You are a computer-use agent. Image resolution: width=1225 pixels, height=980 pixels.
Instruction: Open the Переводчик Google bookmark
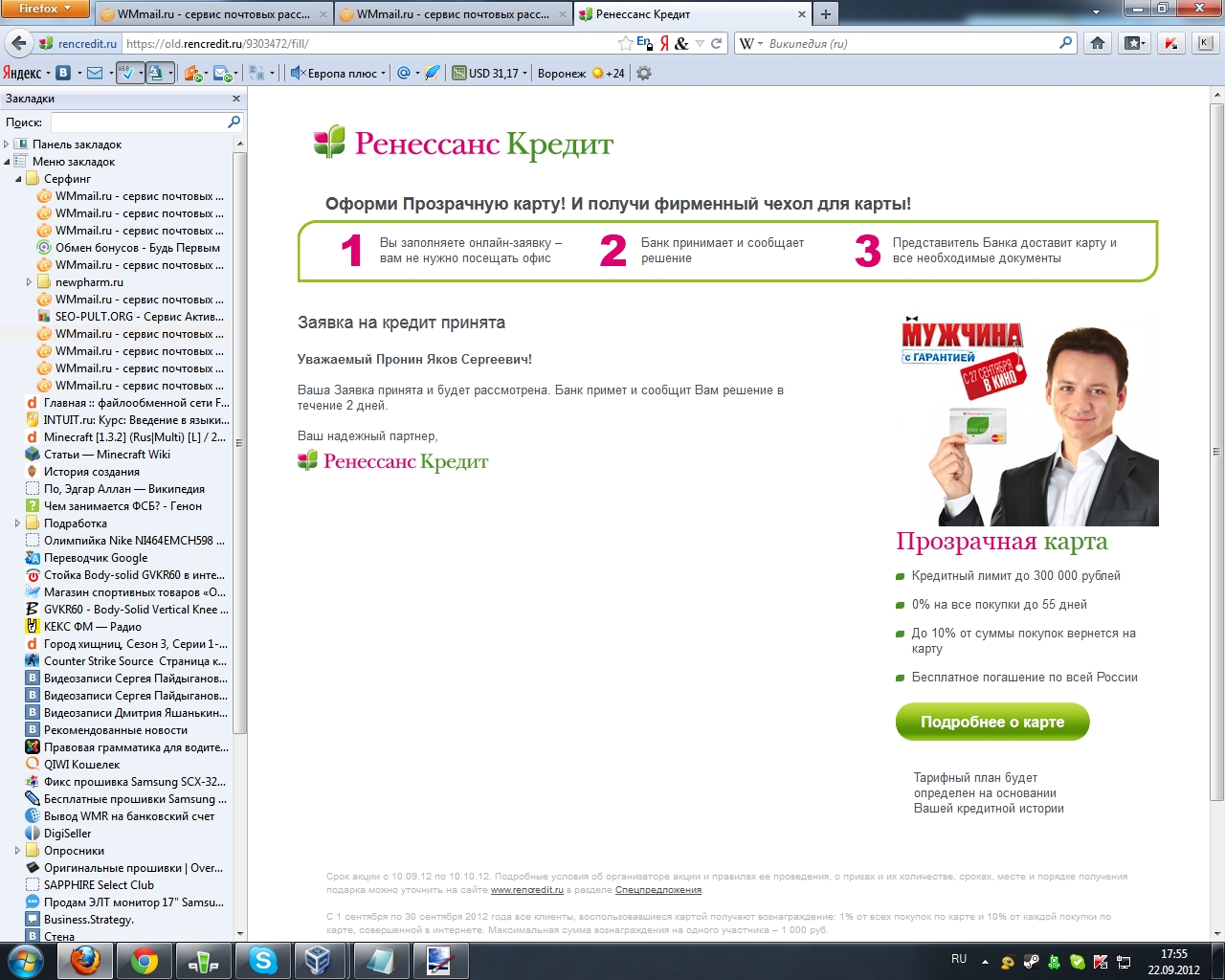pyautogui.click(x=96, y=558)
